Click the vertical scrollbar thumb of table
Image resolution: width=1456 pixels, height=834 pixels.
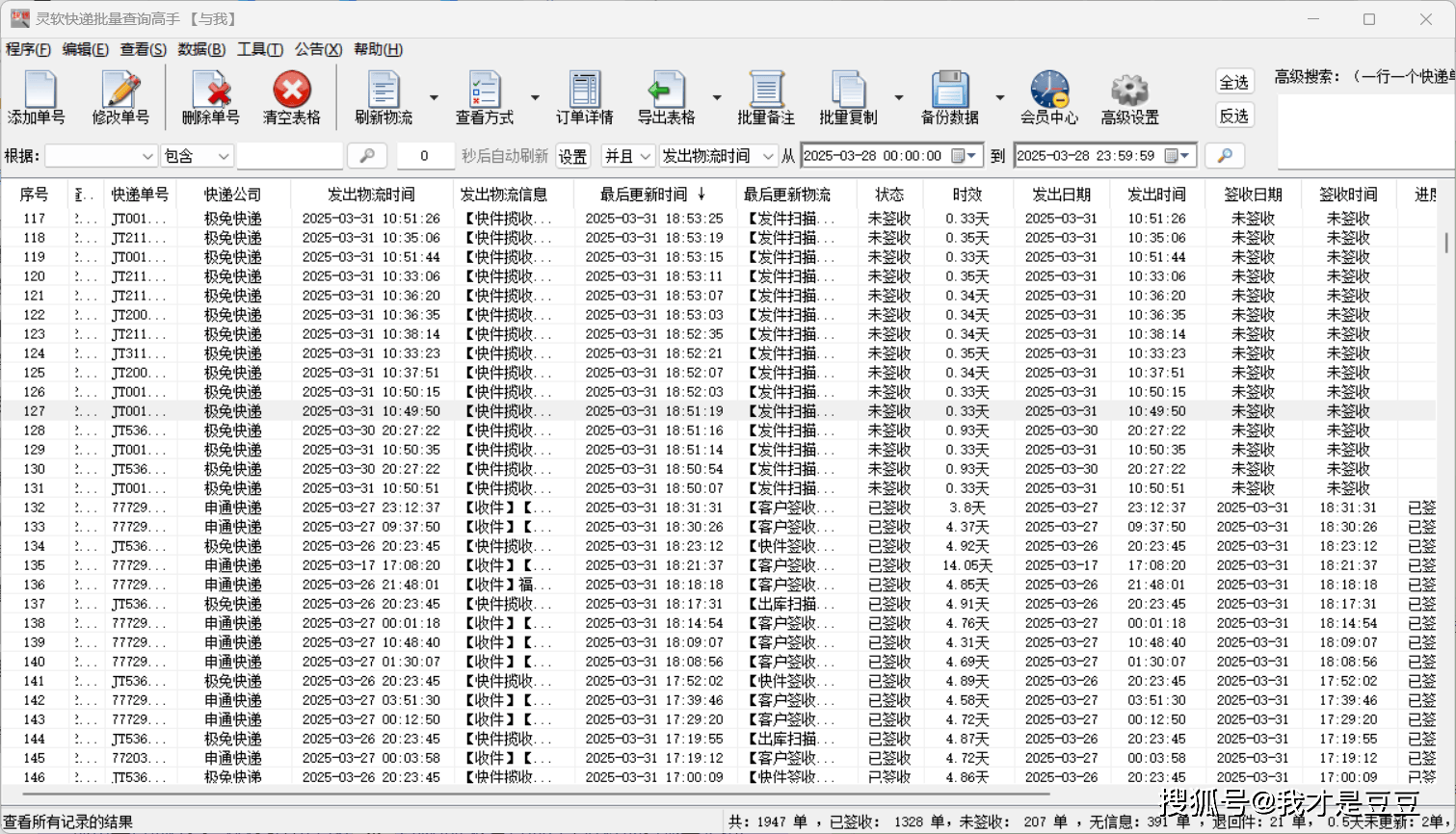click(x=1446, y=242)
